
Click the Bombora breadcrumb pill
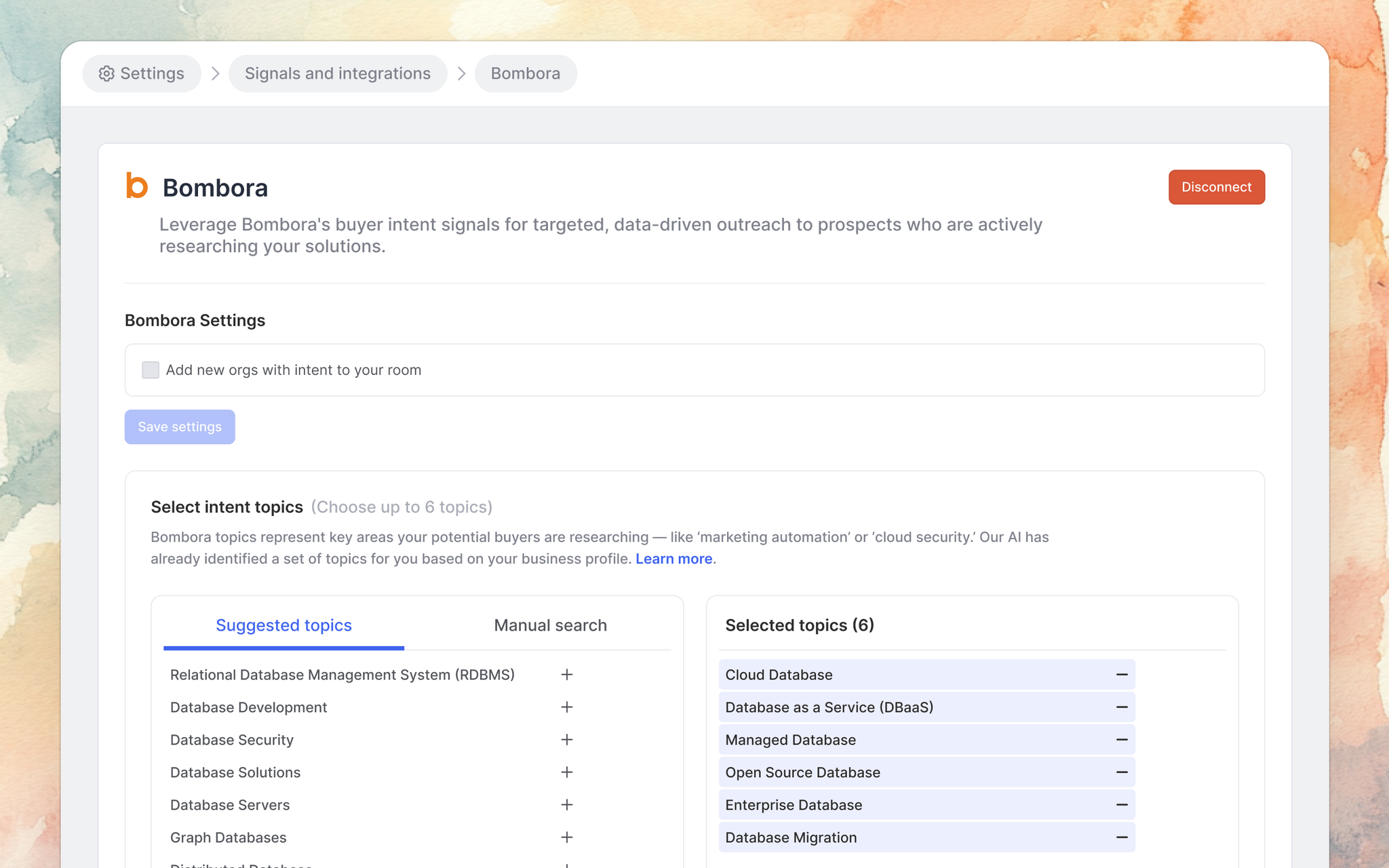526,73
